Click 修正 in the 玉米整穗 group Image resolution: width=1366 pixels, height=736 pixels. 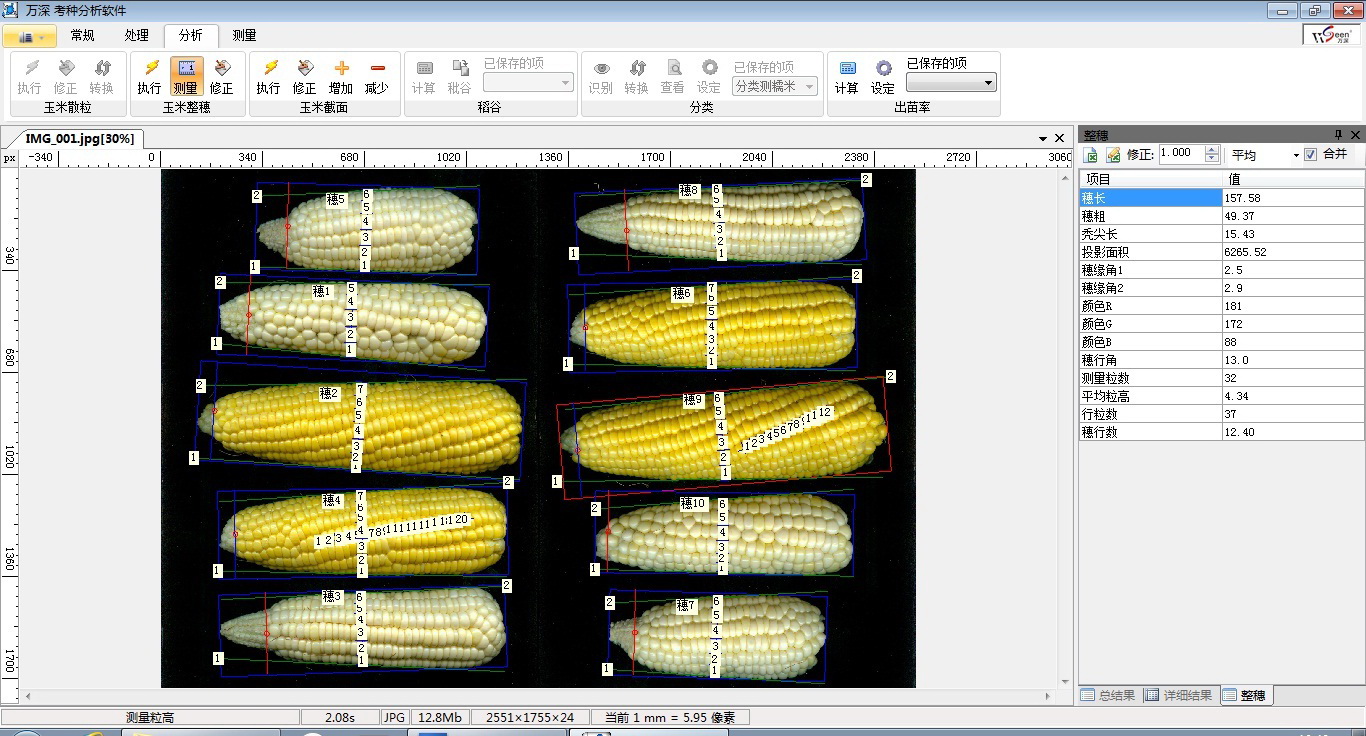tap(221, 76)
